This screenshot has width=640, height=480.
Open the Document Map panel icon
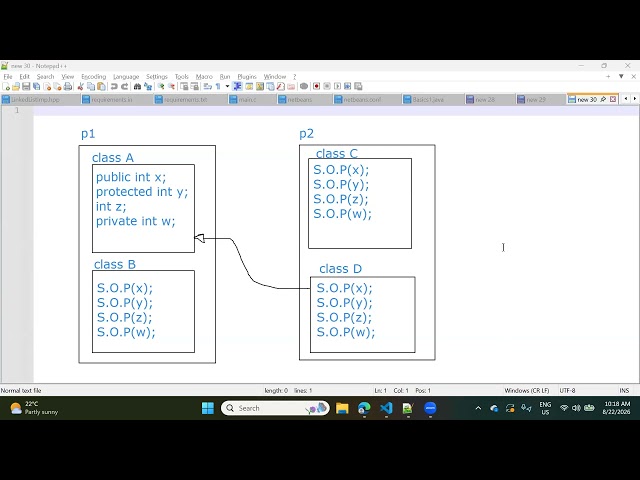260,87
